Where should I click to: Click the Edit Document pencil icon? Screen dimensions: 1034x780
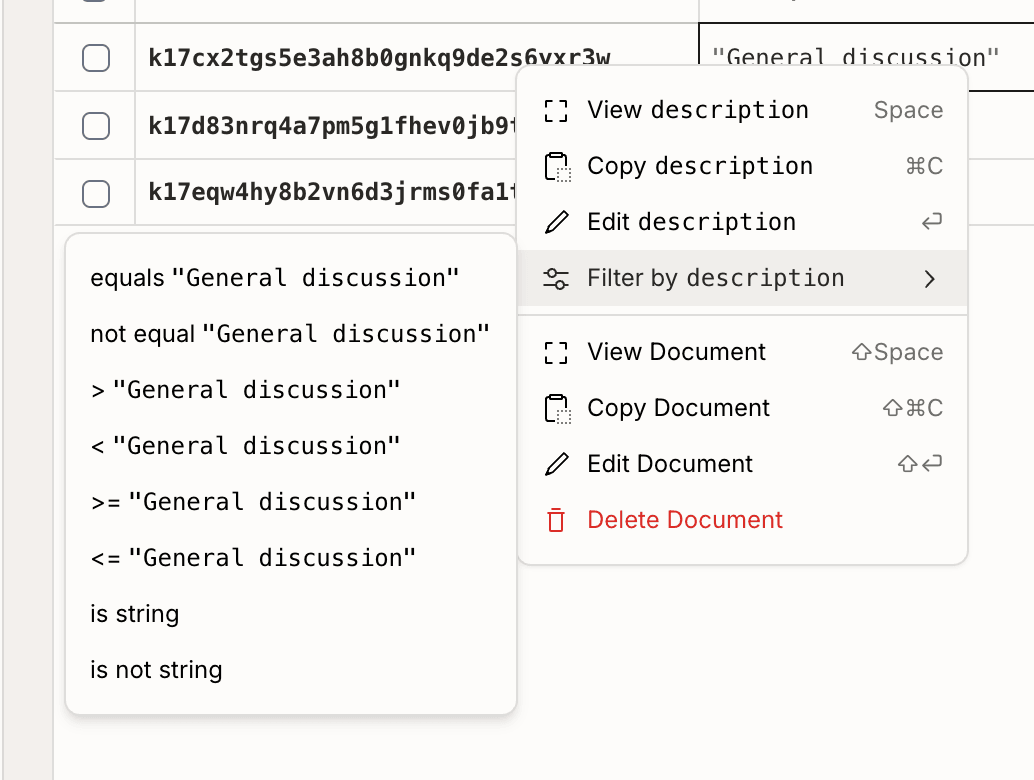[557, 464]
